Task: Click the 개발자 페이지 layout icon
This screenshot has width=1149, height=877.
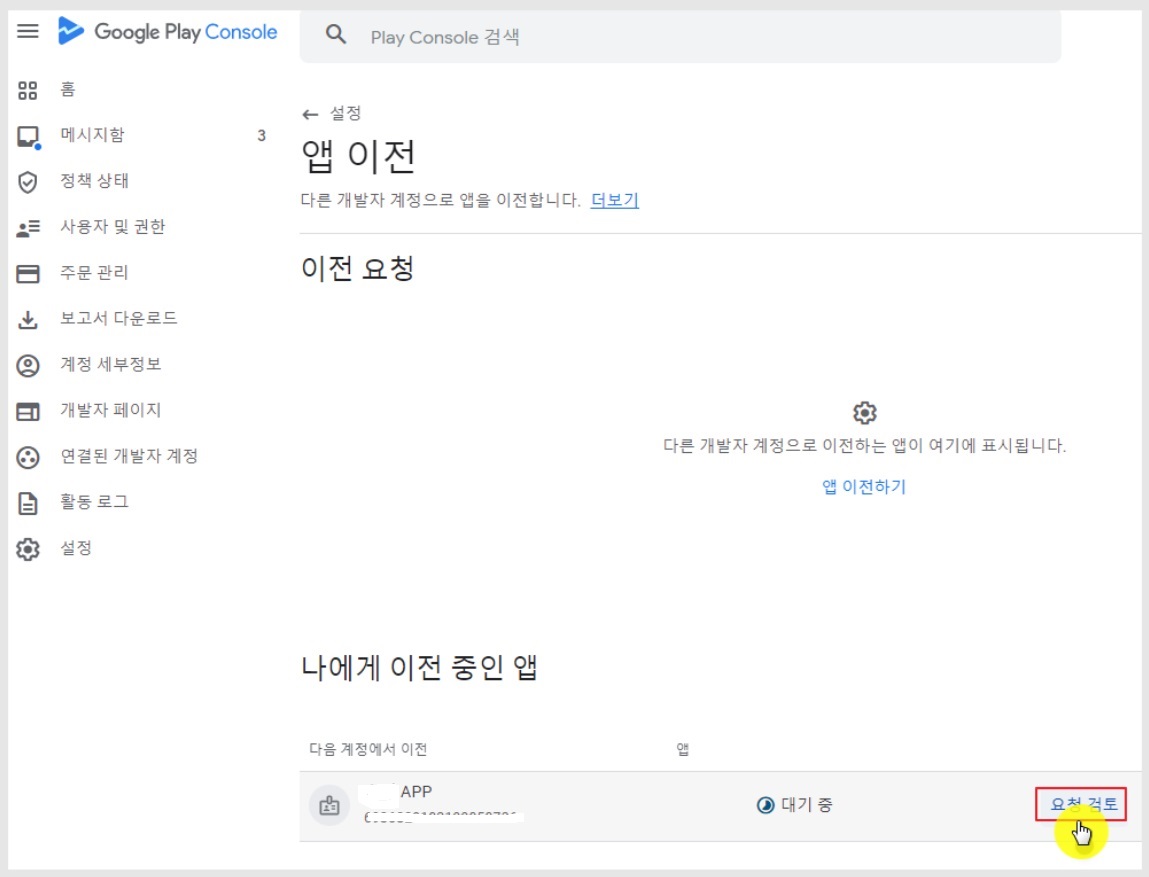Action: pyautogui.click(x=28, y=412)
